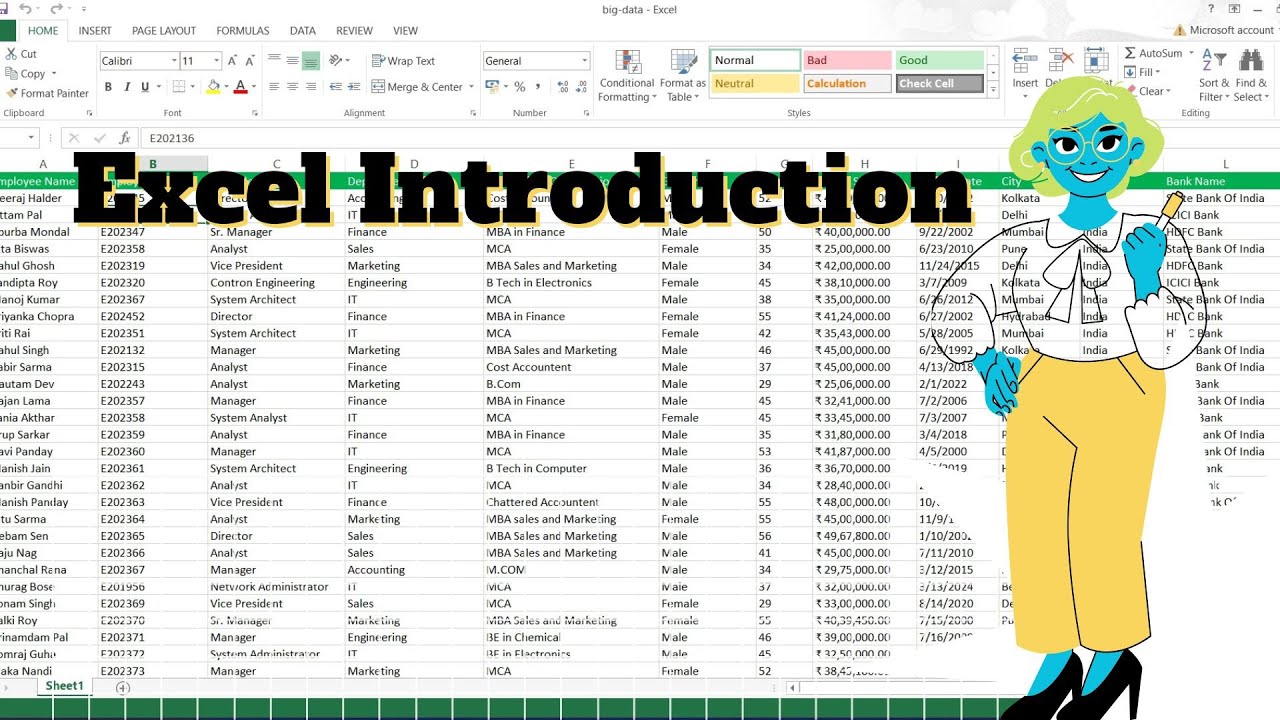Image resolution: width=1280 pixels, height=720 pixels.
Task: Open the Font dialog launcher
Action: 255,114
